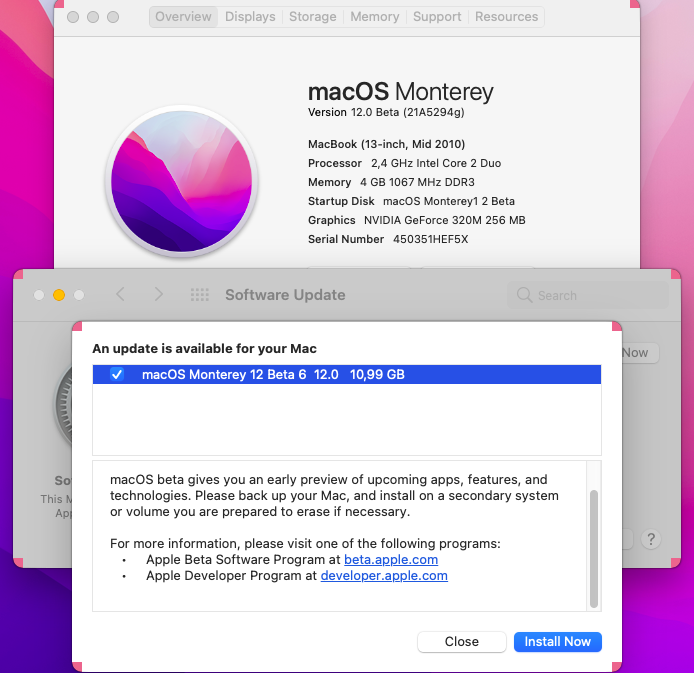This screenshot has height=673, width=694.
Task: Click the Install Now button
Action: point(558,642)
